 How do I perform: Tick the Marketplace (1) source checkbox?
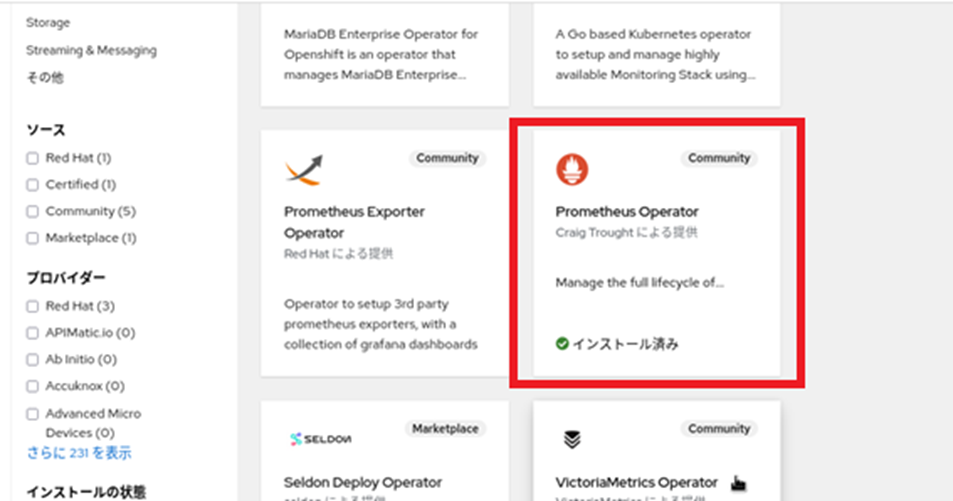33,239
